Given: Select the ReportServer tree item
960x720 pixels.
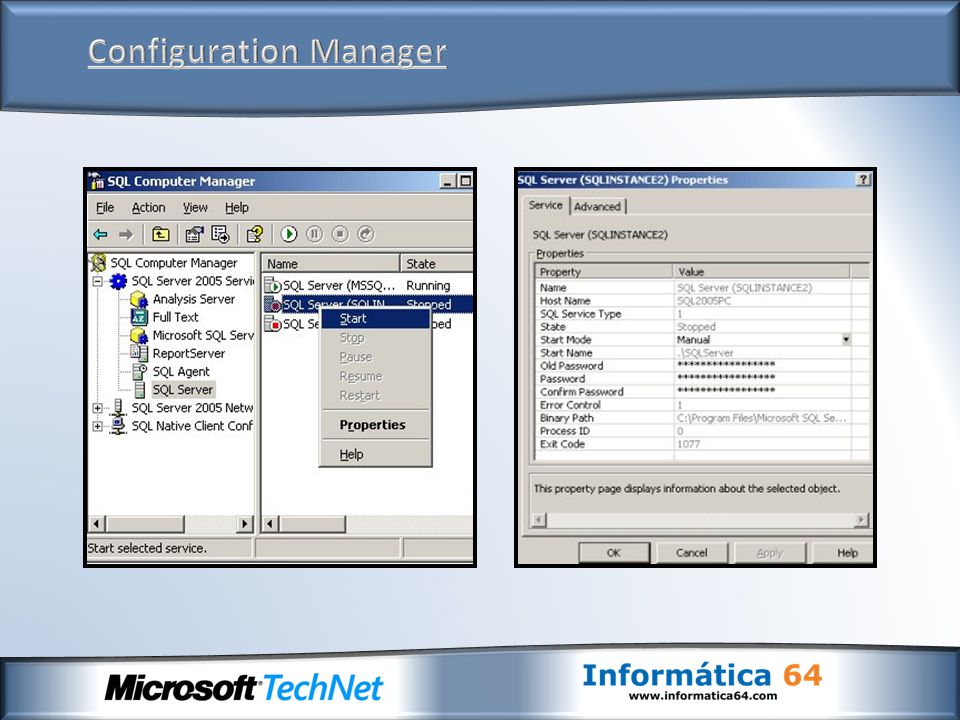Looking at the screenshot, I should 189,353.
